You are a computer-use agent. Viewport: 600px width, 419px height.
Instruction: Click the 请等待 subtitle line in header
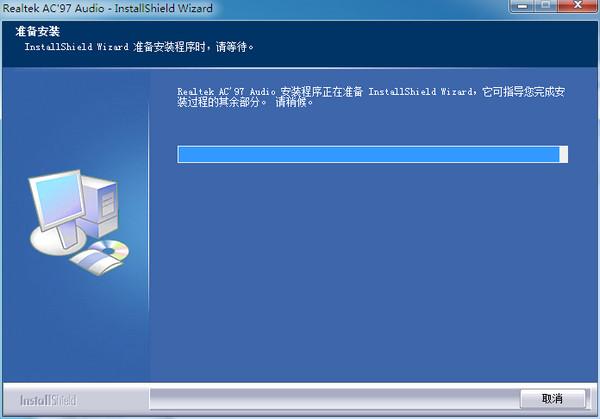point(139,47)
